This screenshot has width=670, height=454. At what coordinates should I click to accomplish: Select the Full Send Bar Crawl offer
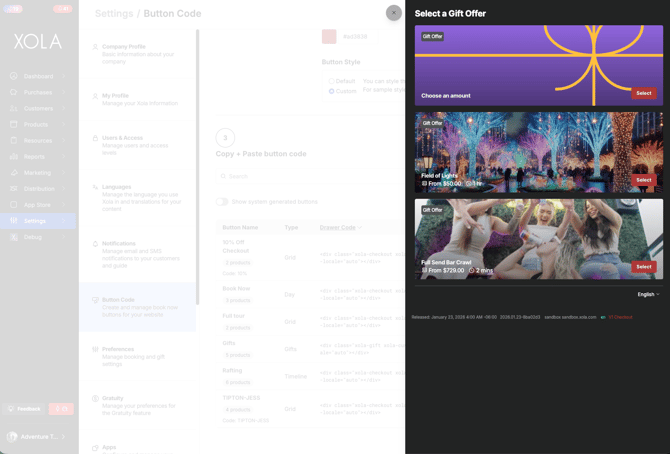tap(644, 267)
